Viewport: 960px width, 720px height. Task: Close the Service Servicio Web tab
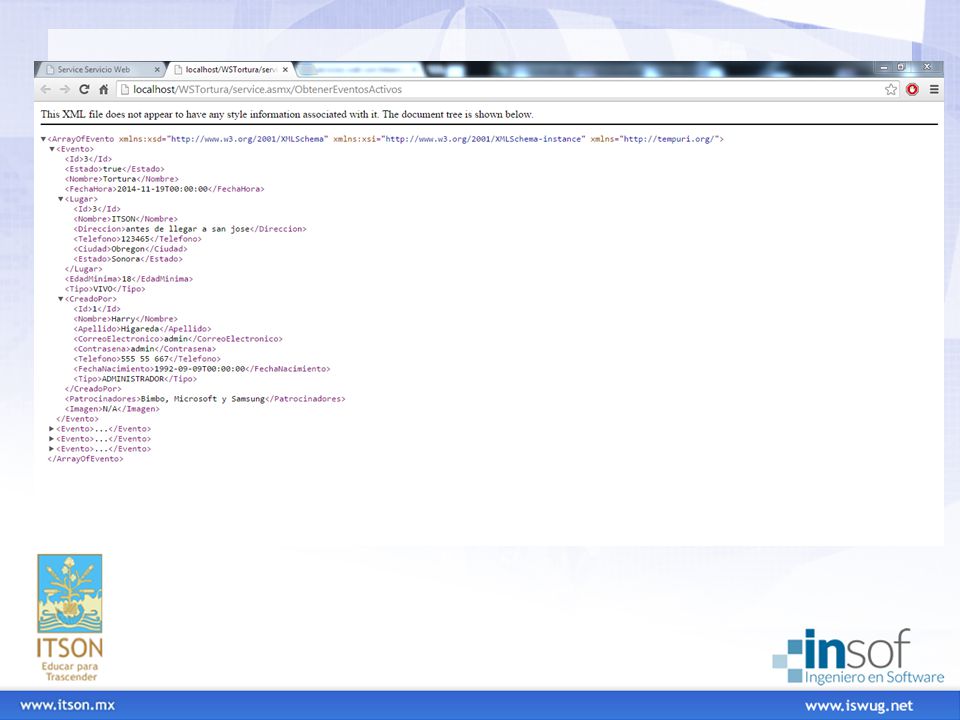[157, 70]
